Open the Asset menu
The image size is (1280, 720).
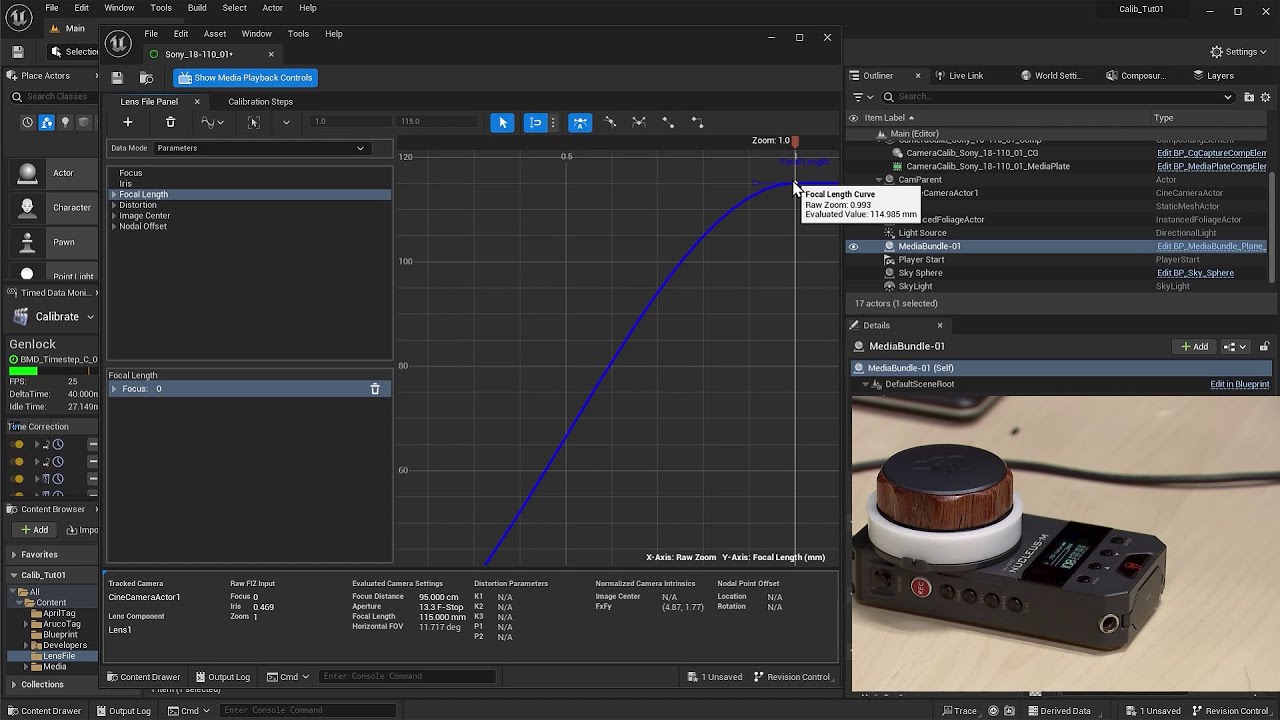coord(215,34)
